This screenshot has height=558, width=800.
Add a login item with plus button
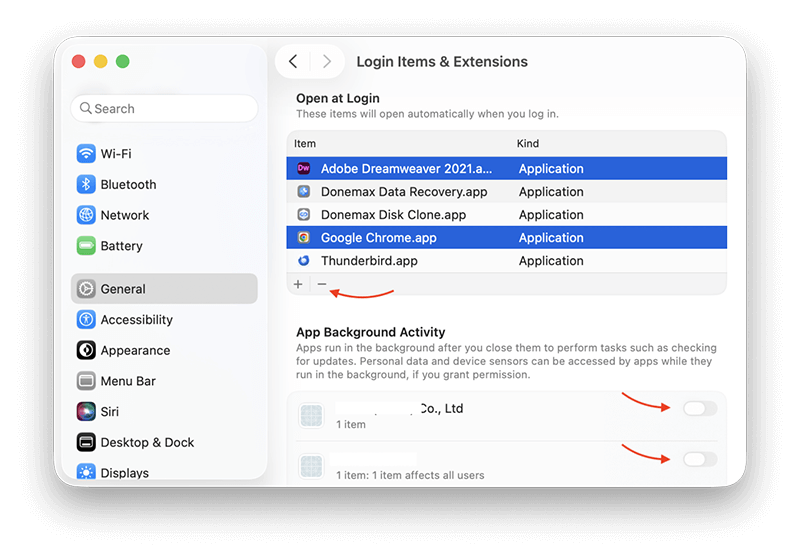point(298,284)
